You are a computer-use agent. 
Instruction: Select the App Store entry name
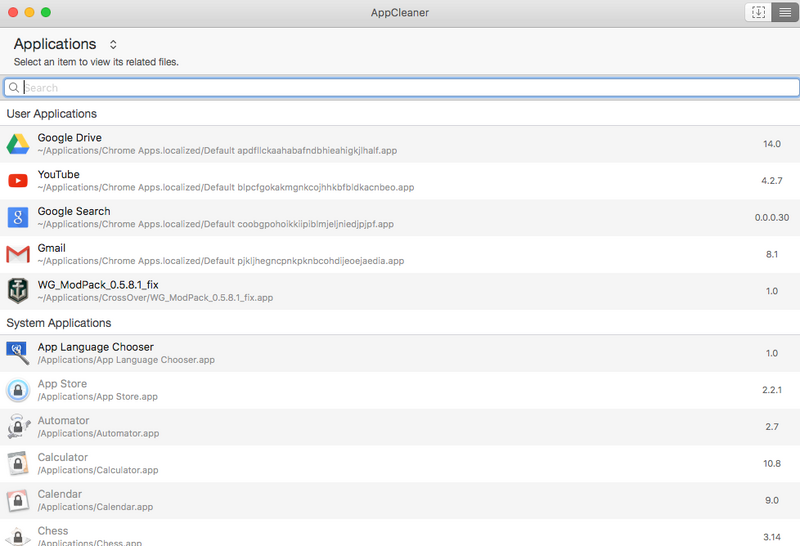pyautogui.click(x=62, y=384)
